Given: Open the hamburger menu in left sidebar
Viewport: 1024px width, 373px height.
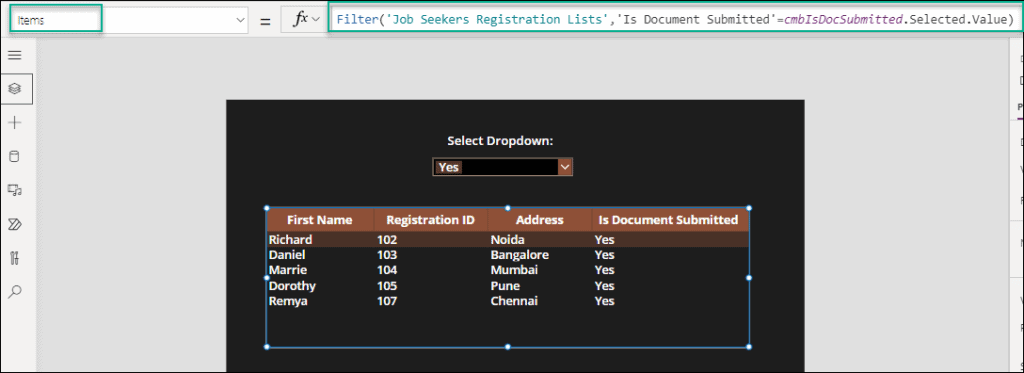Looking at the screenshot, I should tap(14, 55).
